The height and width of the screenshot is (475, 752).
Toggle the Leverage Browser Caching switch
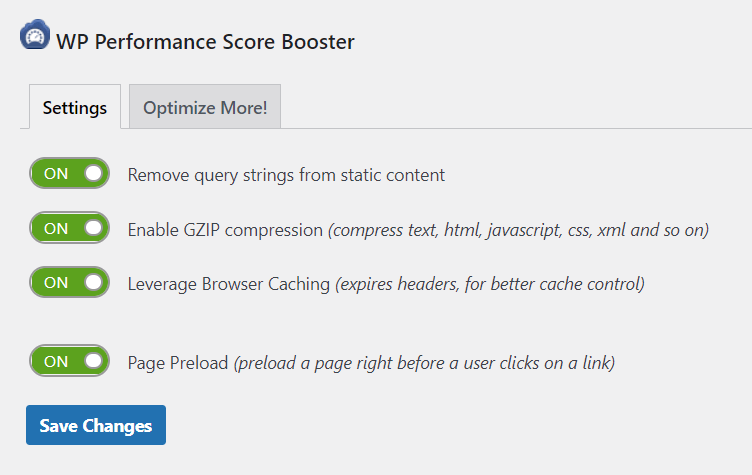[x=69, y=283]
